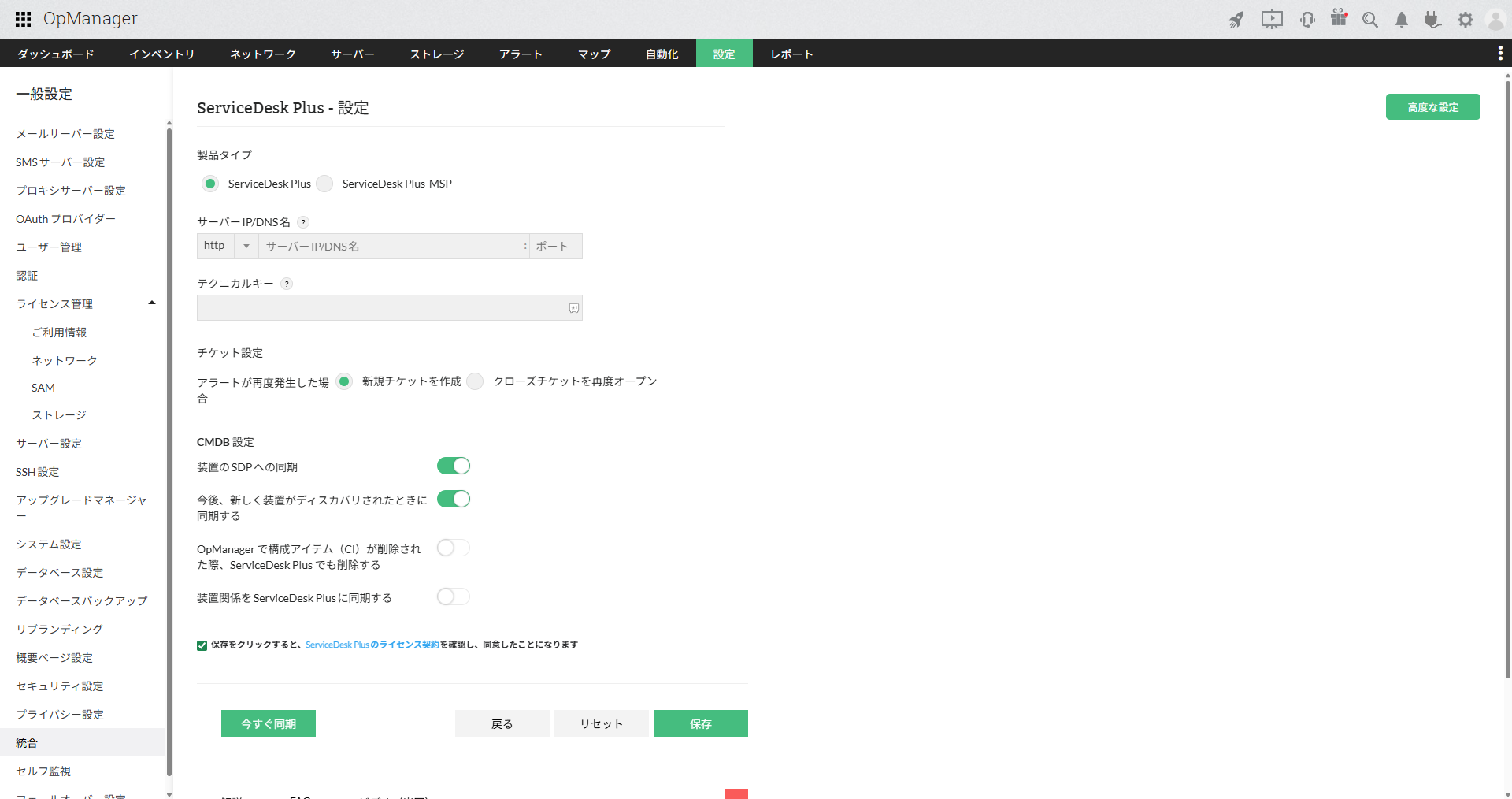Open プロキシサーバー設定 in sidebar
The height and width of the screenshot is (799, 1512).
tap(71, 191)
